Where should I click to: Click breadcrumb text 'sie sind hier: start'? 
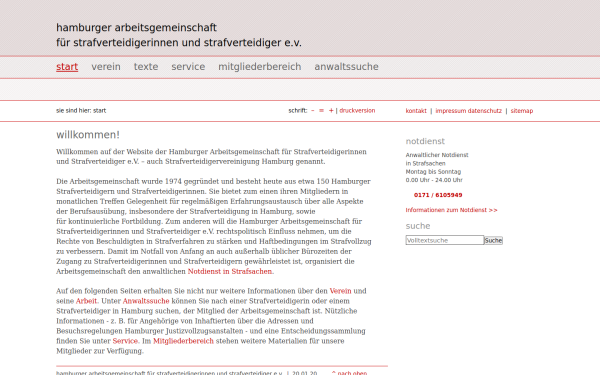(x=81, y=111)
